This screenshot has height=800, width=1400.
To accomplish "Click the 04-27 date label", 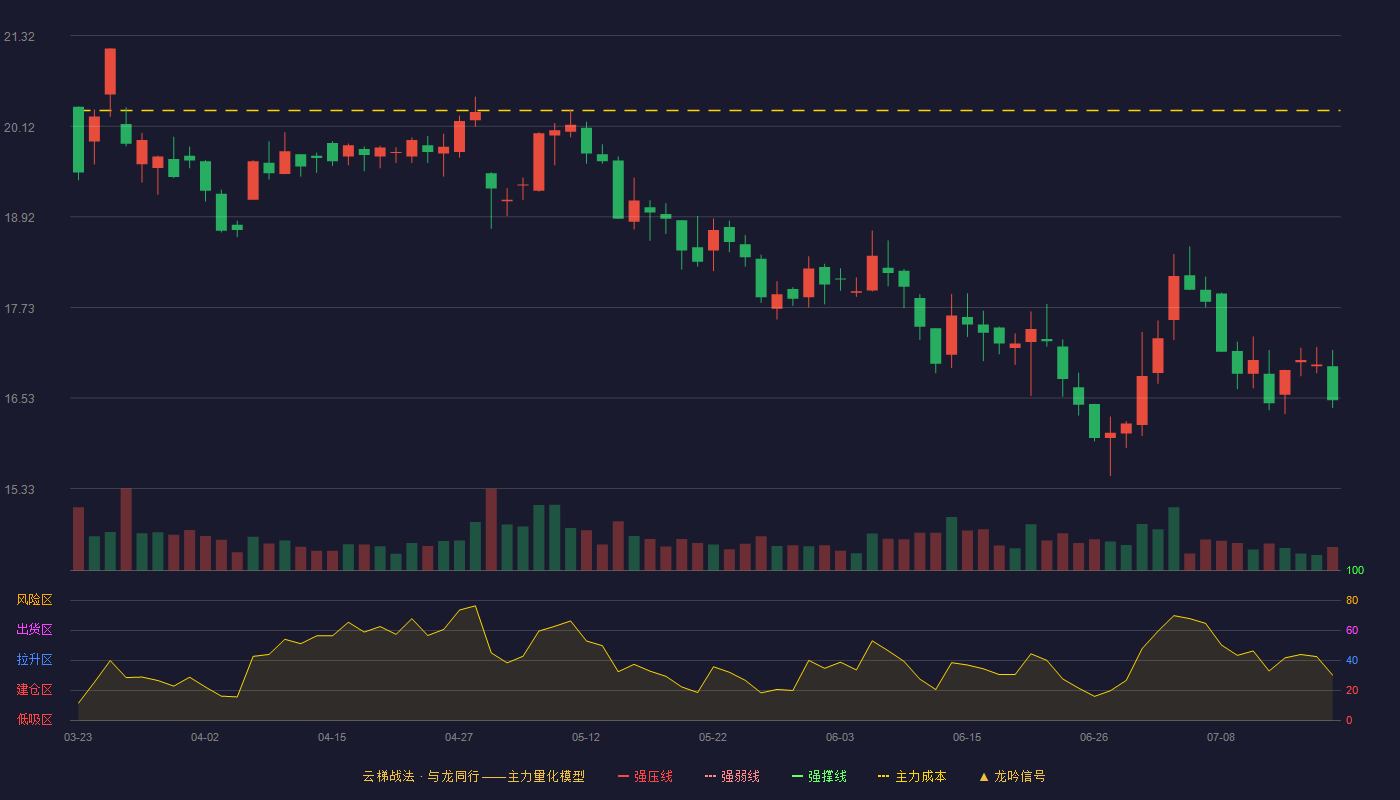I will [x=459, y=737].
